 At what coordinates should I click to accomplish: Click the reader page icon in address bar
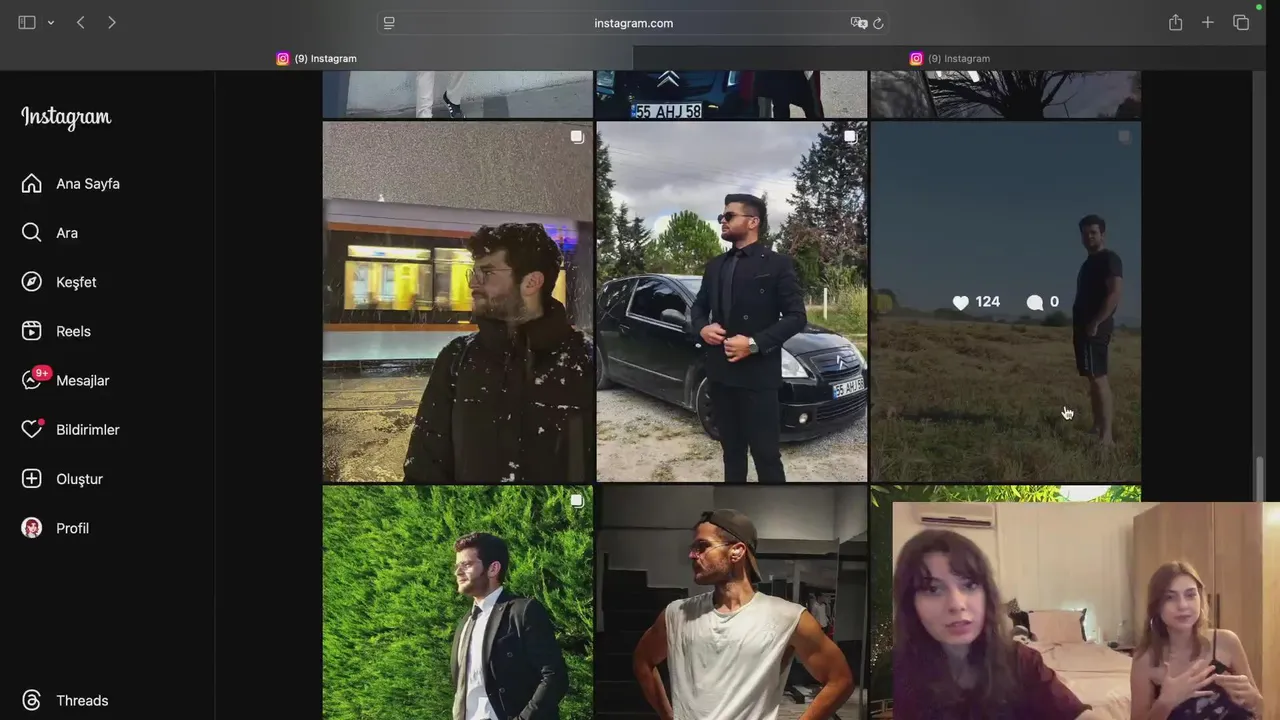pyautogui.click(x=389, y=23)
